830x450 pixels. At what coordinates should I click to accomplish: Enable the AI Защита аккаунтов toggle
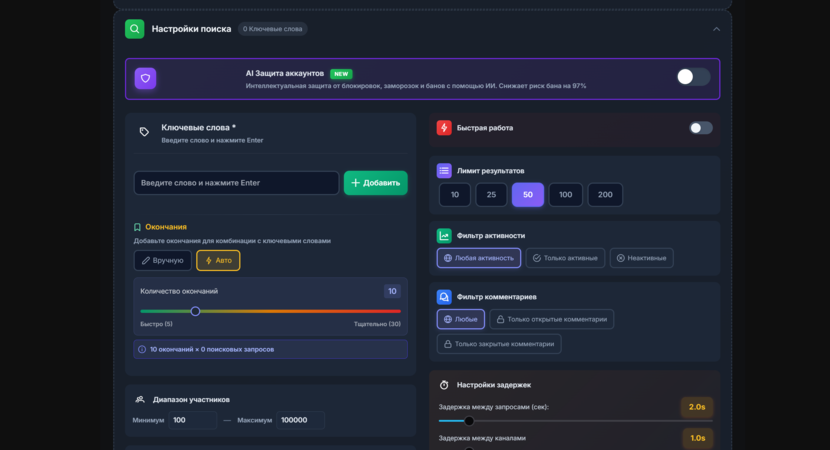pos(693,77)
